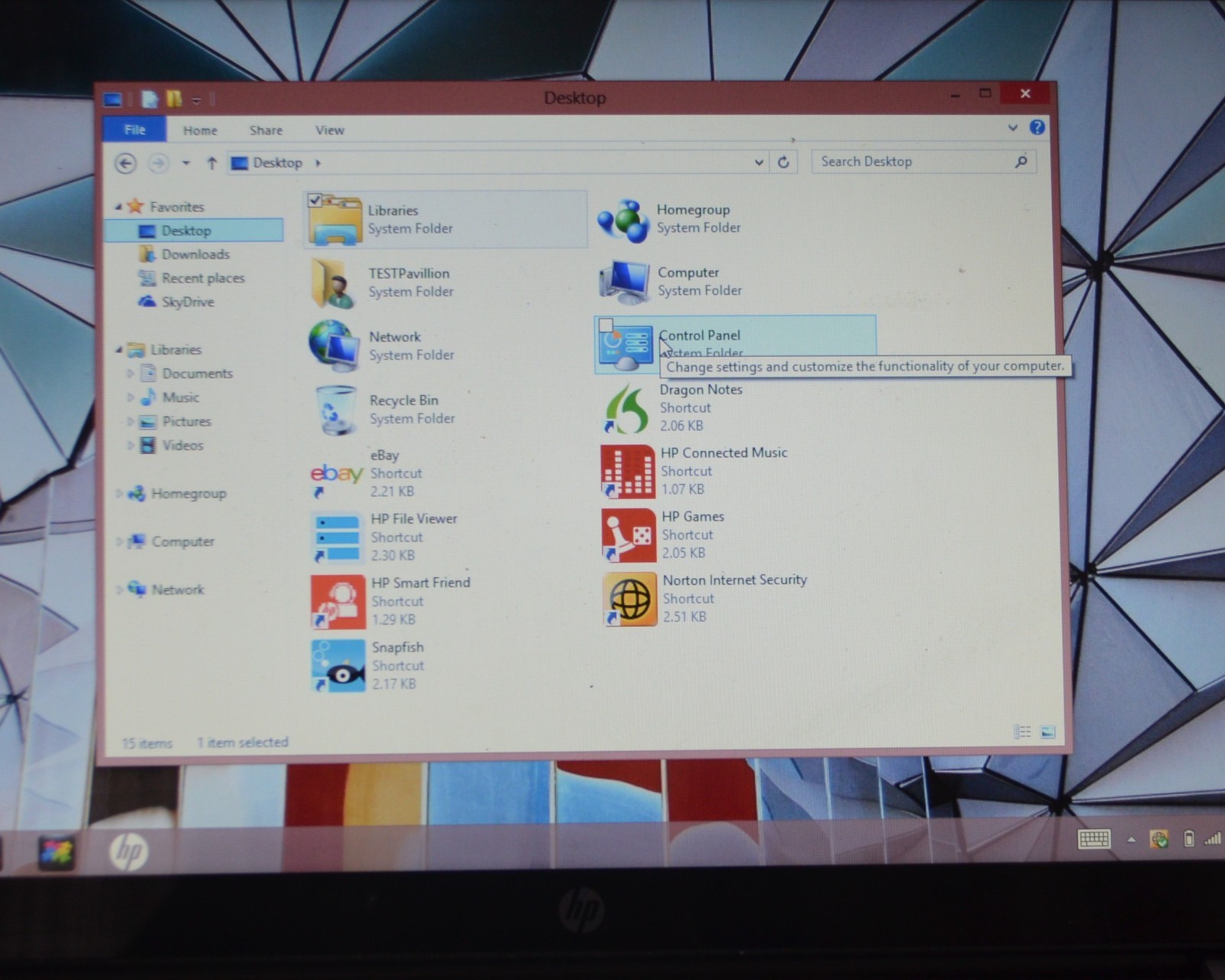Click Desktop breadcrumb in address bar
The image size is (1225, 980).
(277, 162)
